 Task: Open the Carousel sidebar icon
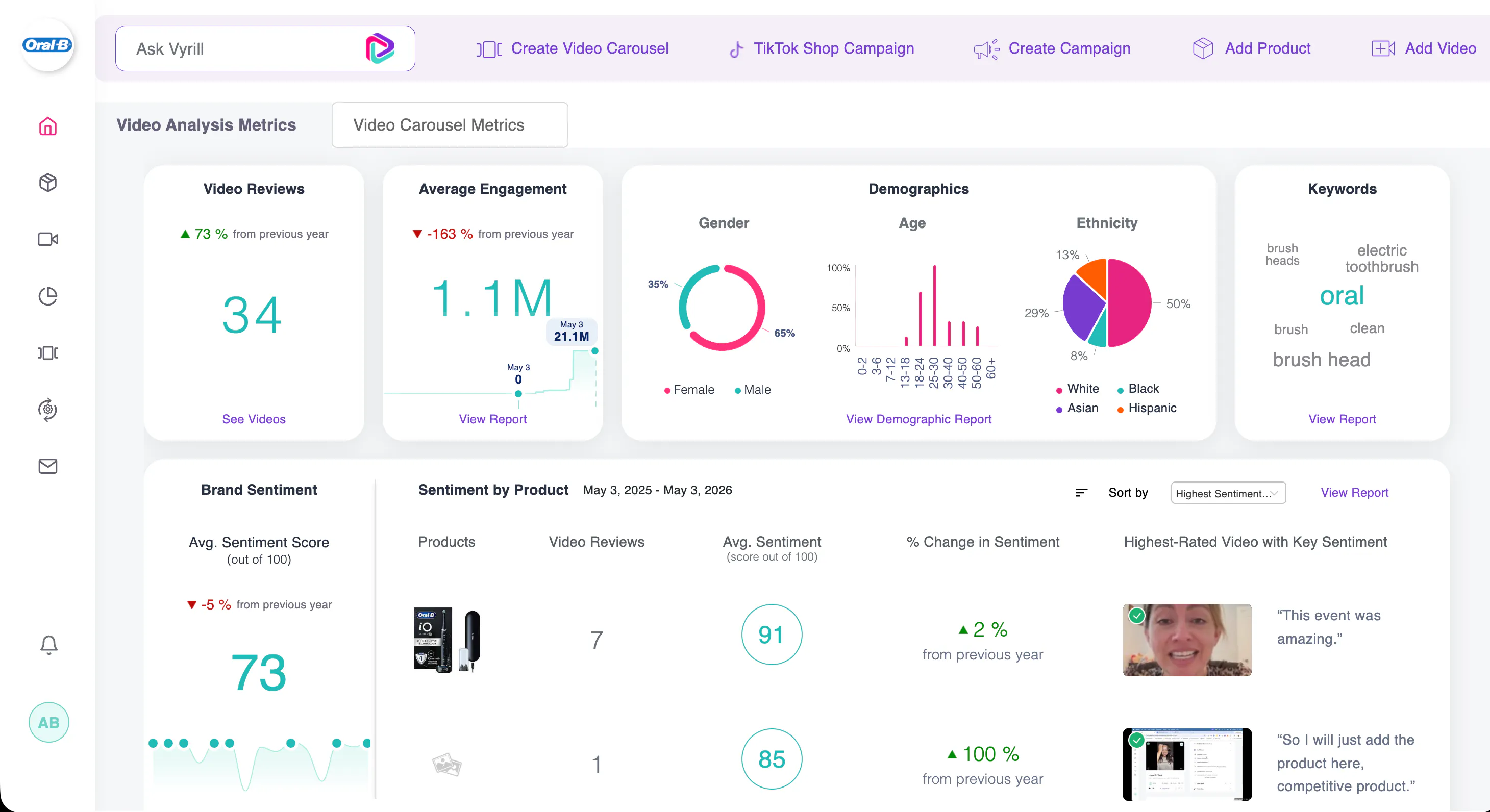click(47, 353)
